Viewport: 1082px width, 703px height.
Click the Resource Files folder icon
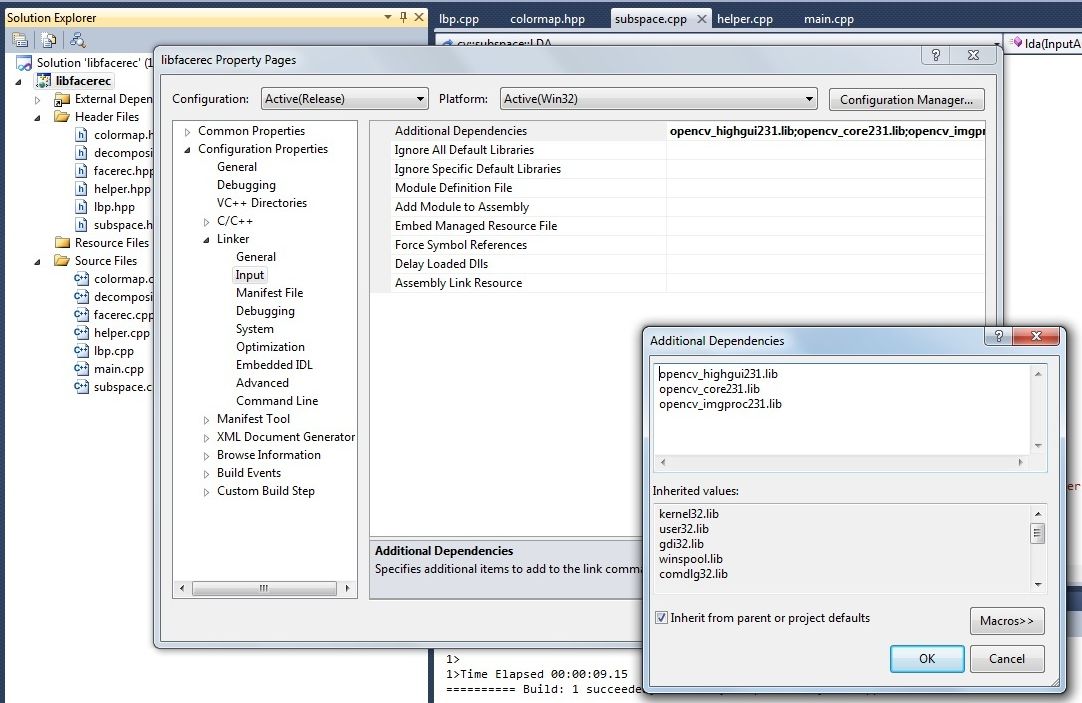[62, 242]
